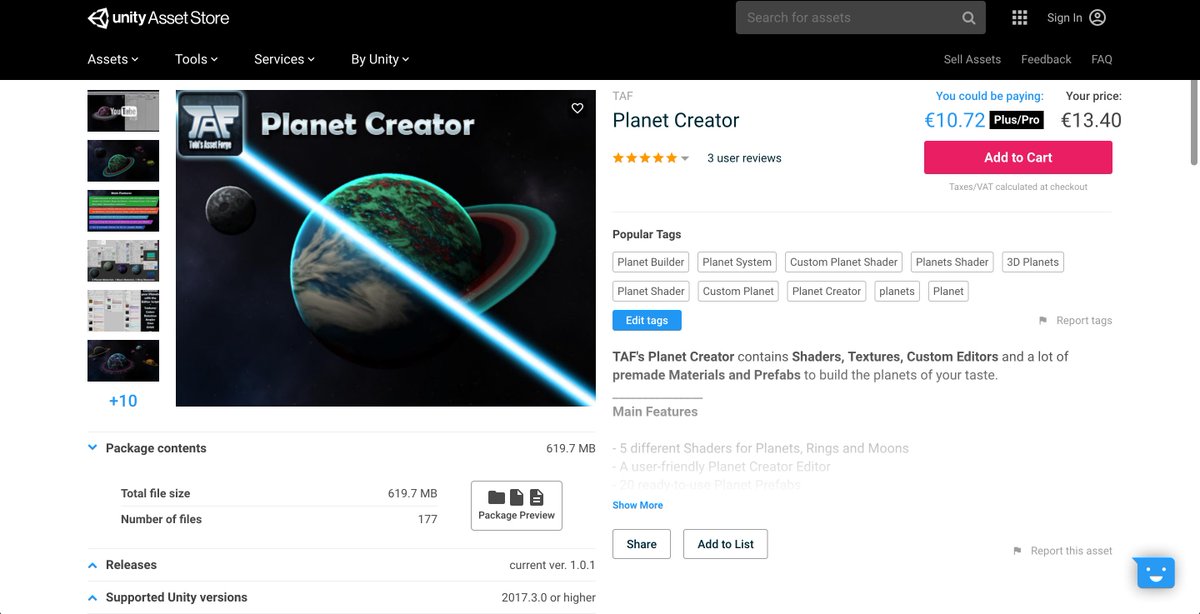Click the Unity Asset Store logo
This screenshot has height=614, width=1200.
point(158,18)
